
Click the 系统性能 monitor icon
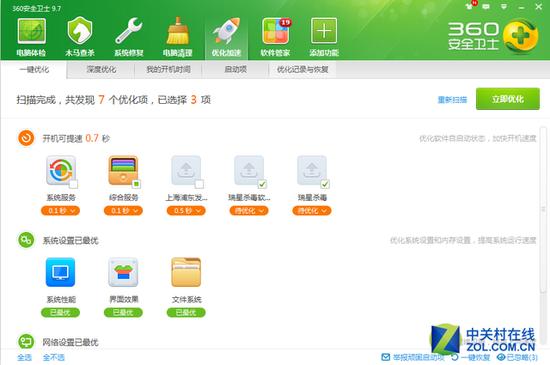pos(60,272)
